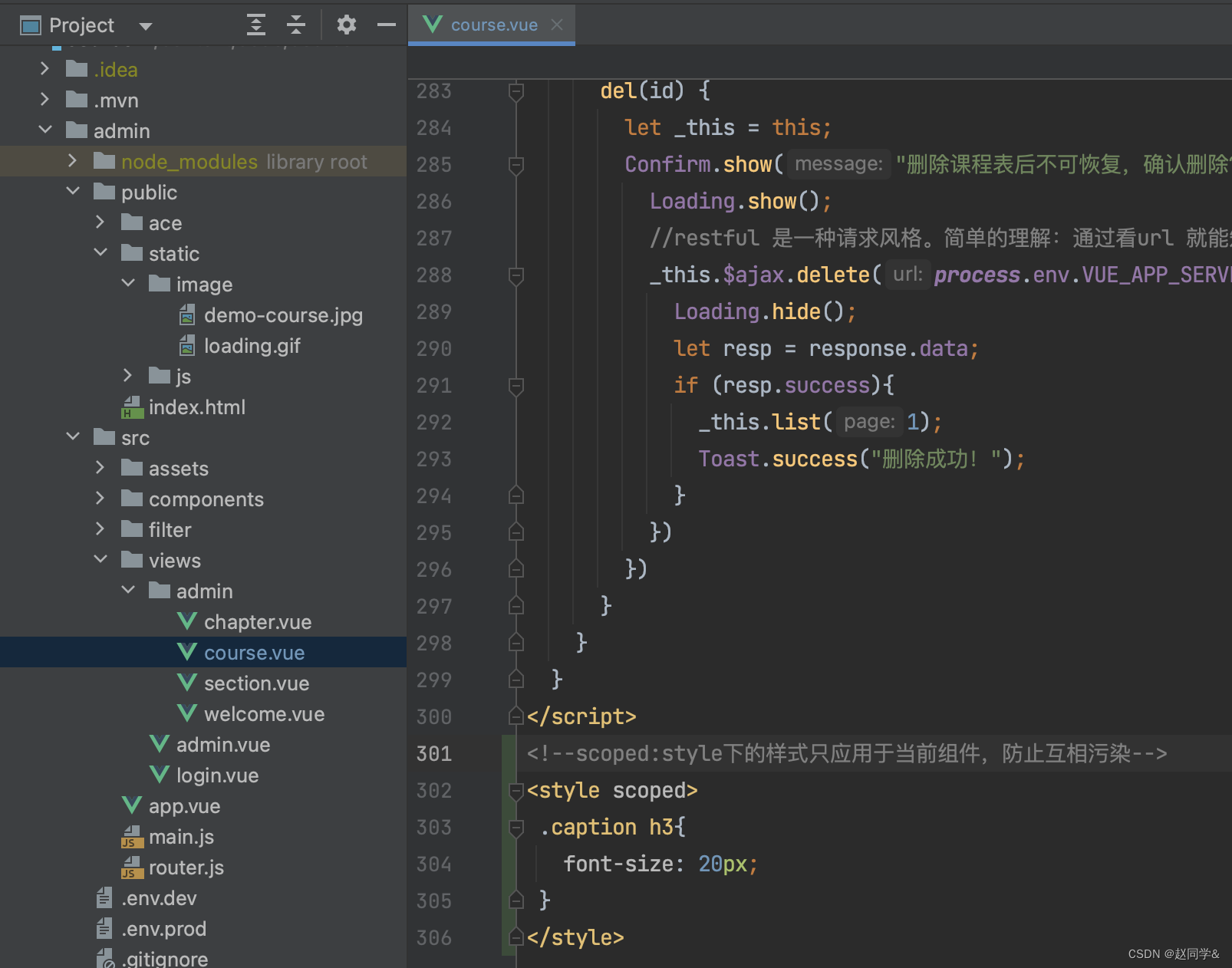
Task: Open admin.vue file
Action: [223, 745]
